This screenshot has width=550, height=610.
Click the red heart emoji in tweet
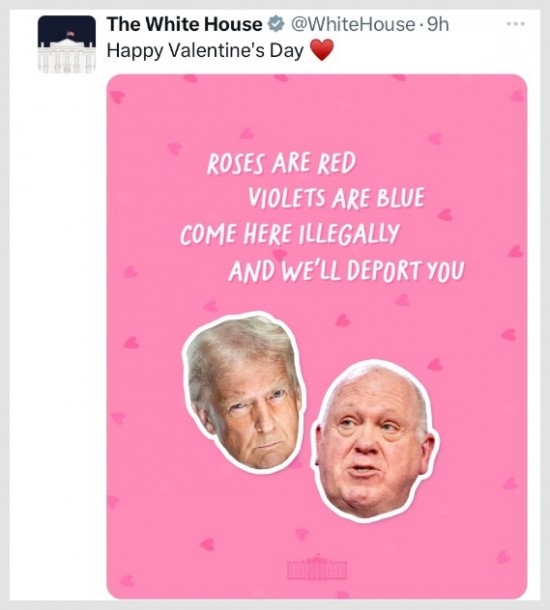(322, 50)
